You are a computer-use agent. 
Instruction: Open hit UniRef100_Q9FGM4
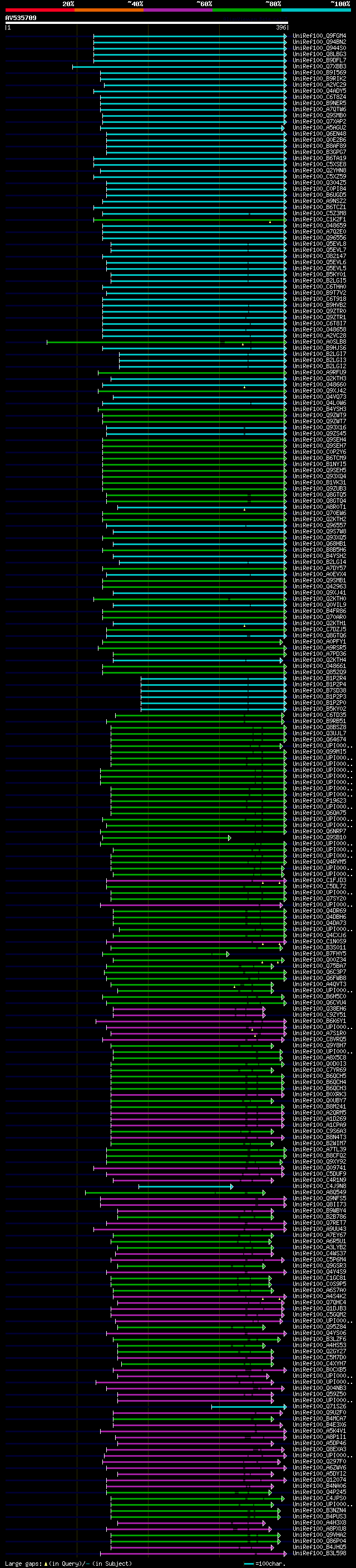tap(319, 36)
